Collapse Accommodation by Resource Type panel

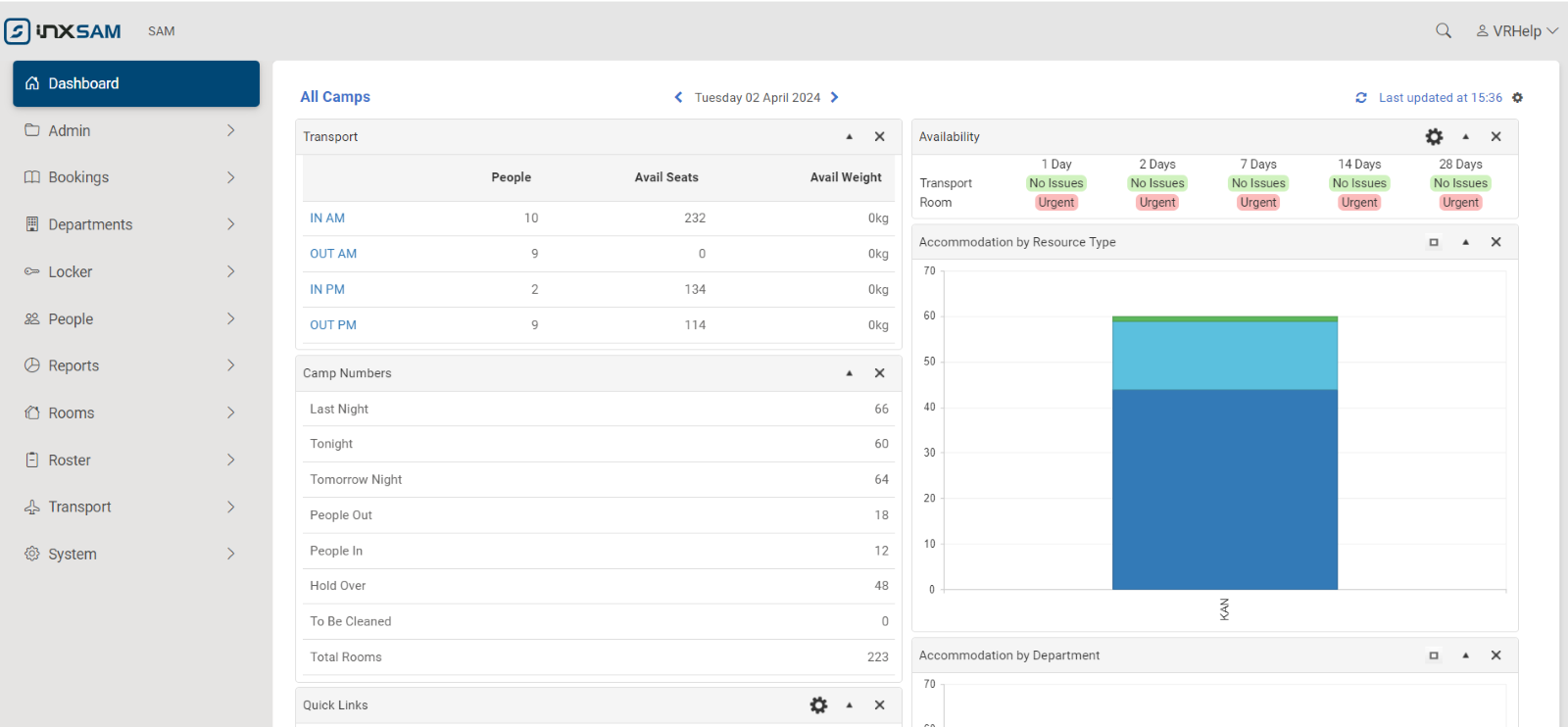point(1466,242)
